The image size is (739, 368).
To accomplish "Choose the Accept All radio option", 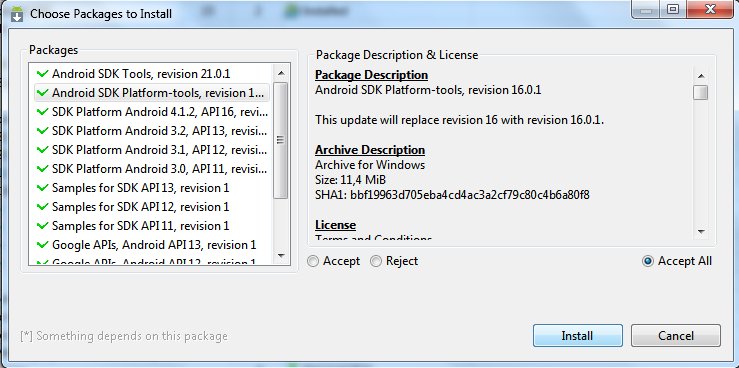I will (x=648, y=261).
